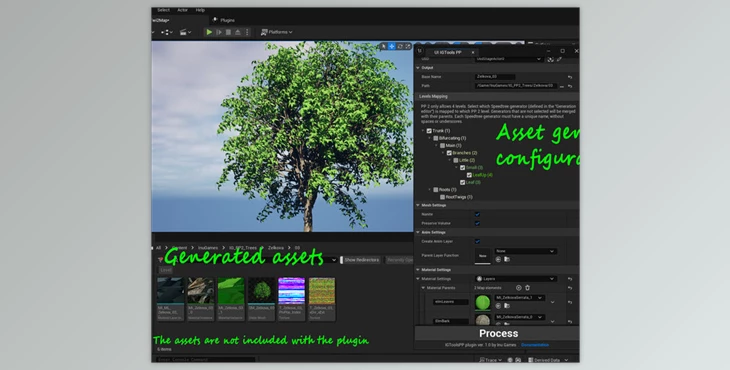Open the Actor menu
This screenshot has width=730, height=370.
pyautogui.click(x=182, y=10)
